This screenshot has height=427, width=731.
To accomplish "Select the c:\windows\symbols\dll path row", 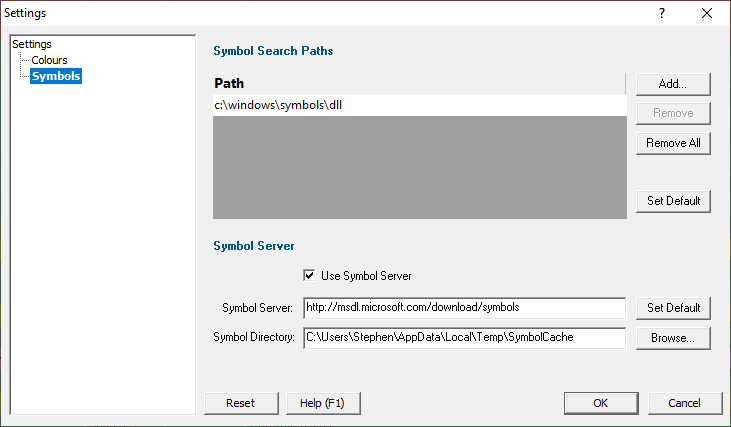I will click(420, 105).
